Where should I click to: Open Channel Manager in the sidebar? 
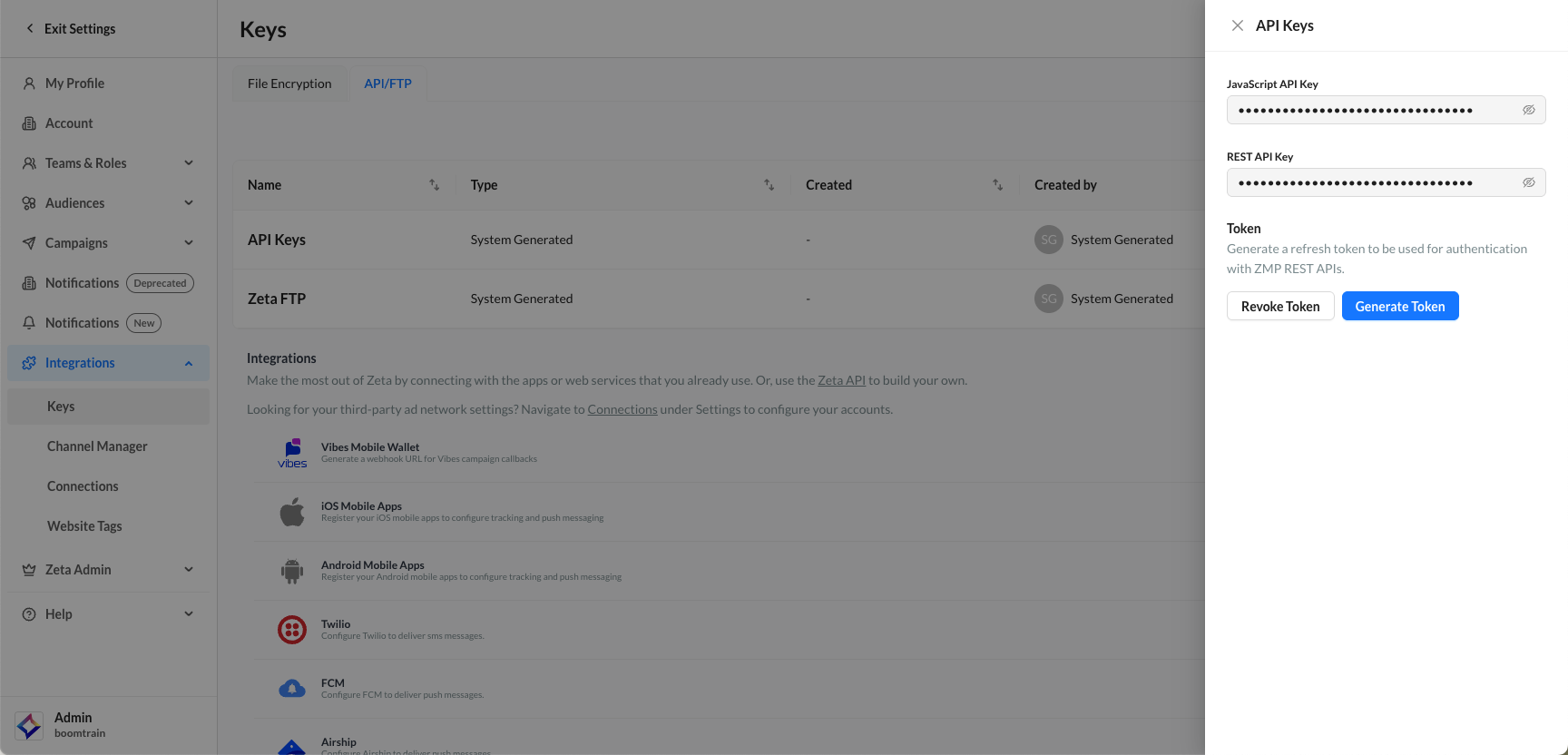tap(97, 446)
